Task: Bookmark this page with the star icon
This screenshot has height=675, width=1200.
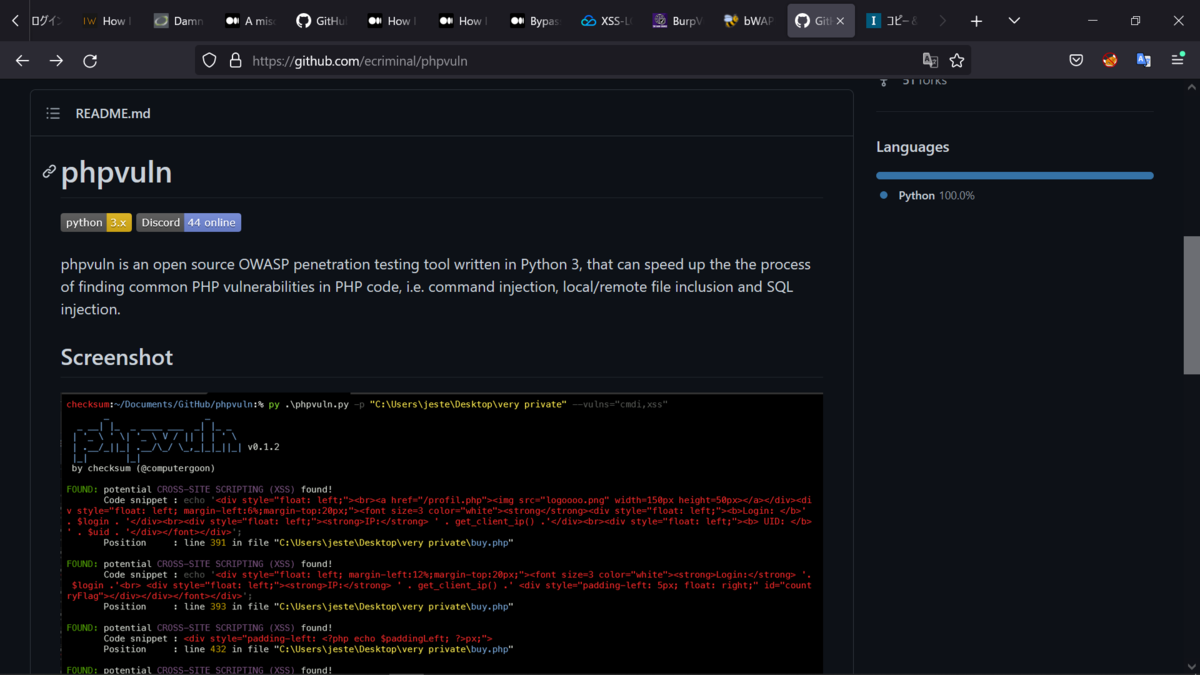Action: point(957,61)
